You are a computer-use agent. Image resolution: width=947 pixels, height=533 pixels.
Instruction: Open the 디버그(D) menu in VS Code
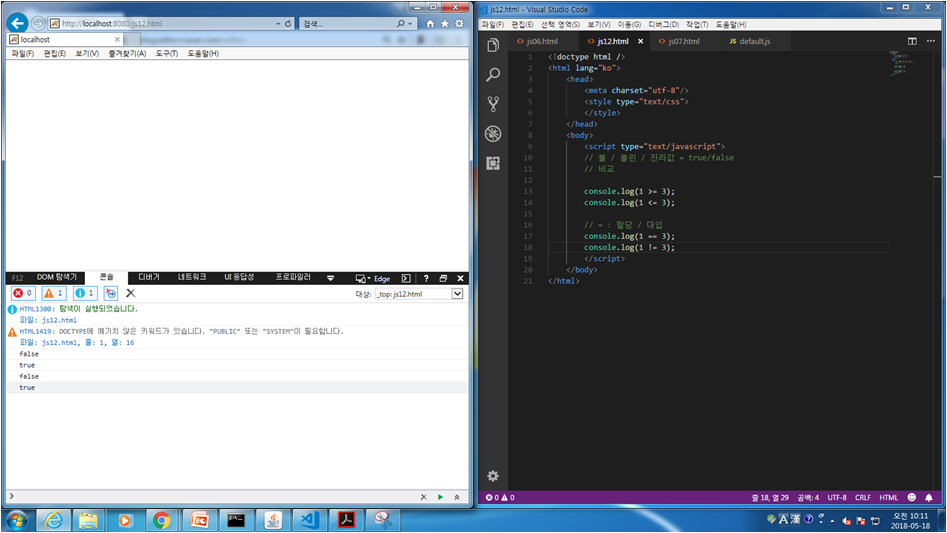pos(663,24)
